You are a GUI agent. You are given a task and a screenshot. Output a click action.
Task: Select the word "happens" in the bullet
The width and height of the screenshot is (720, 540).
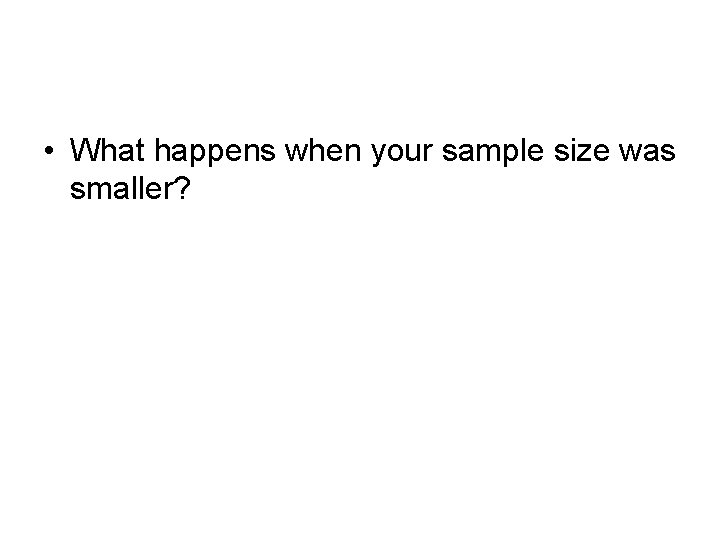[x=215, y=153]
